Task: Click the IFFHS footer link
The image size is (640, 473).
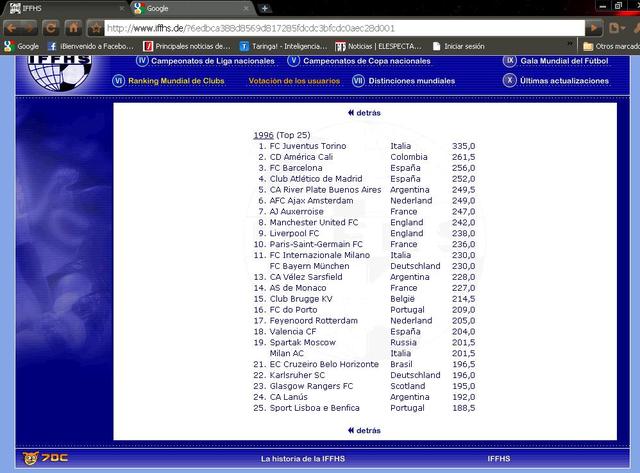Action: pos(499,459)
